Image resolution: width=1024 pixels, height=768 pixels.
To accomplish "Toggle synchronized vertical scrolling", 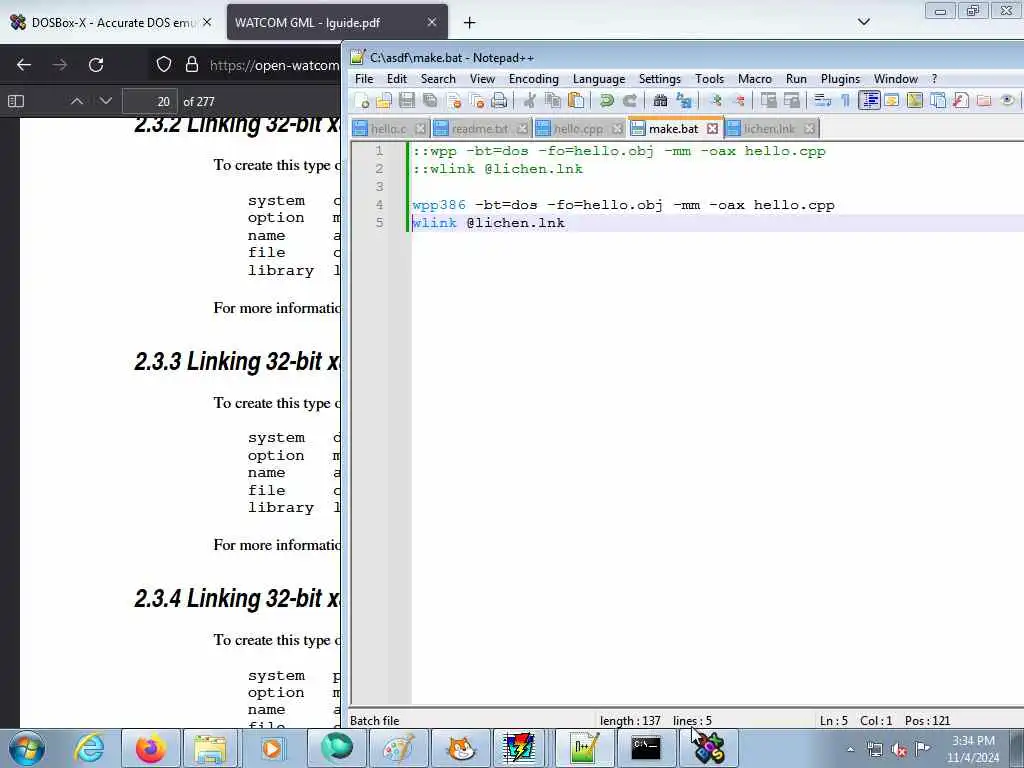I will pyautogui.click(x=769, y=101).
